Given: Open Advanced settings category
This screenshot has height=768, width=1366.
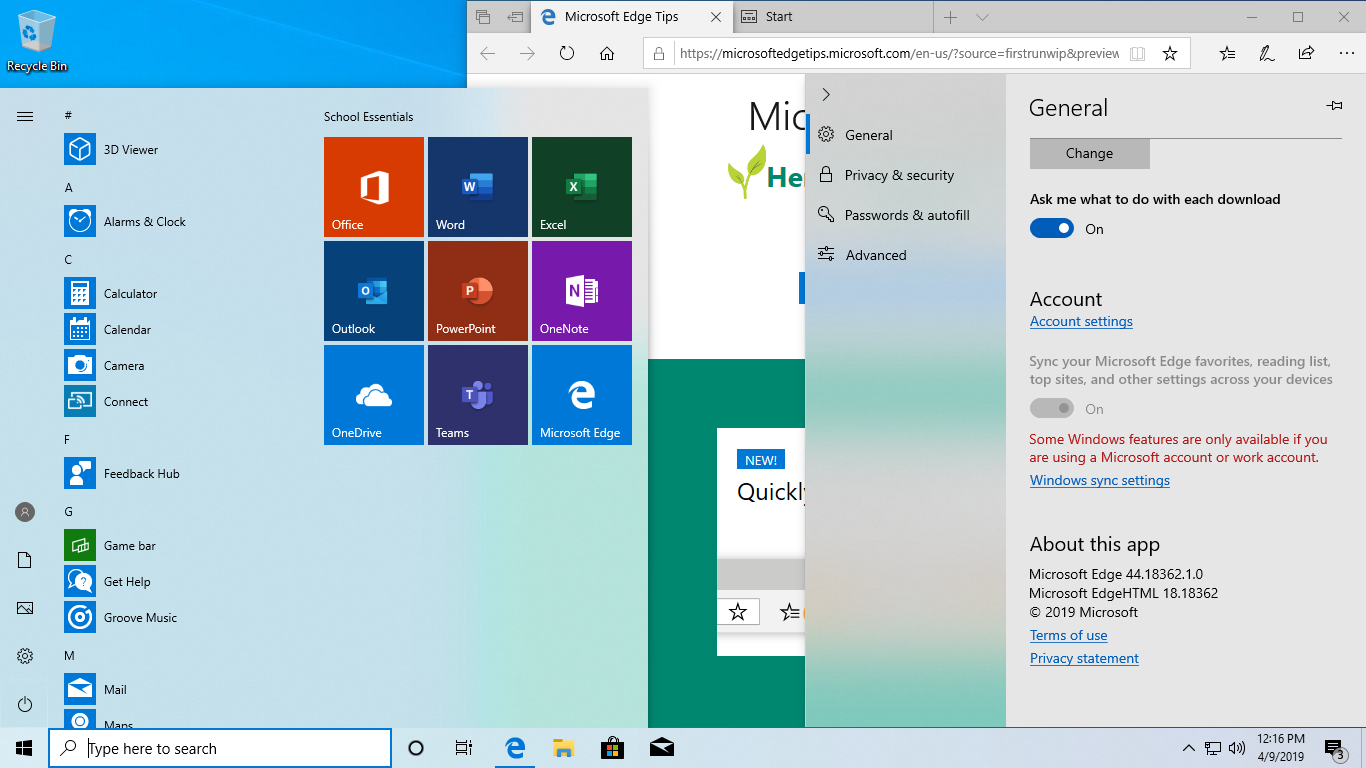Looking at the screenshot, I should click(x=905, y=255).
